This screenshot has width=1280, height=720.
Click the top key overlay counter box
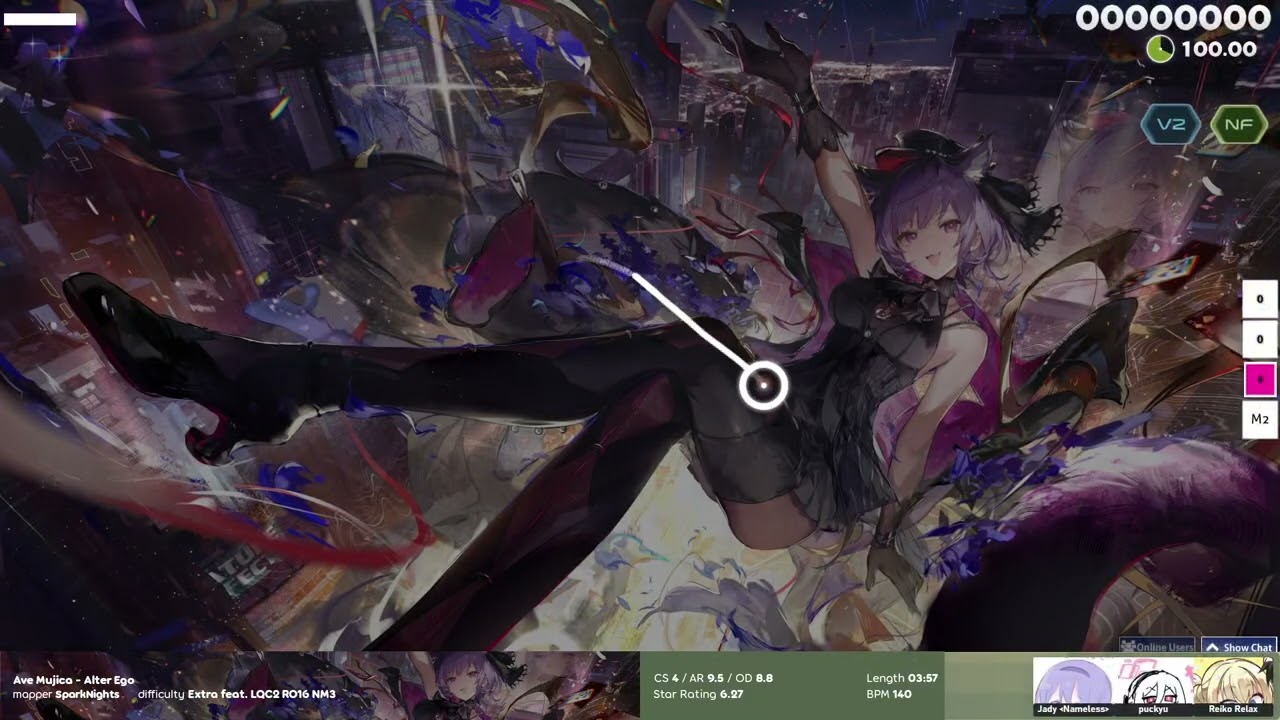pyautogui.click(x=1259, y=299)
